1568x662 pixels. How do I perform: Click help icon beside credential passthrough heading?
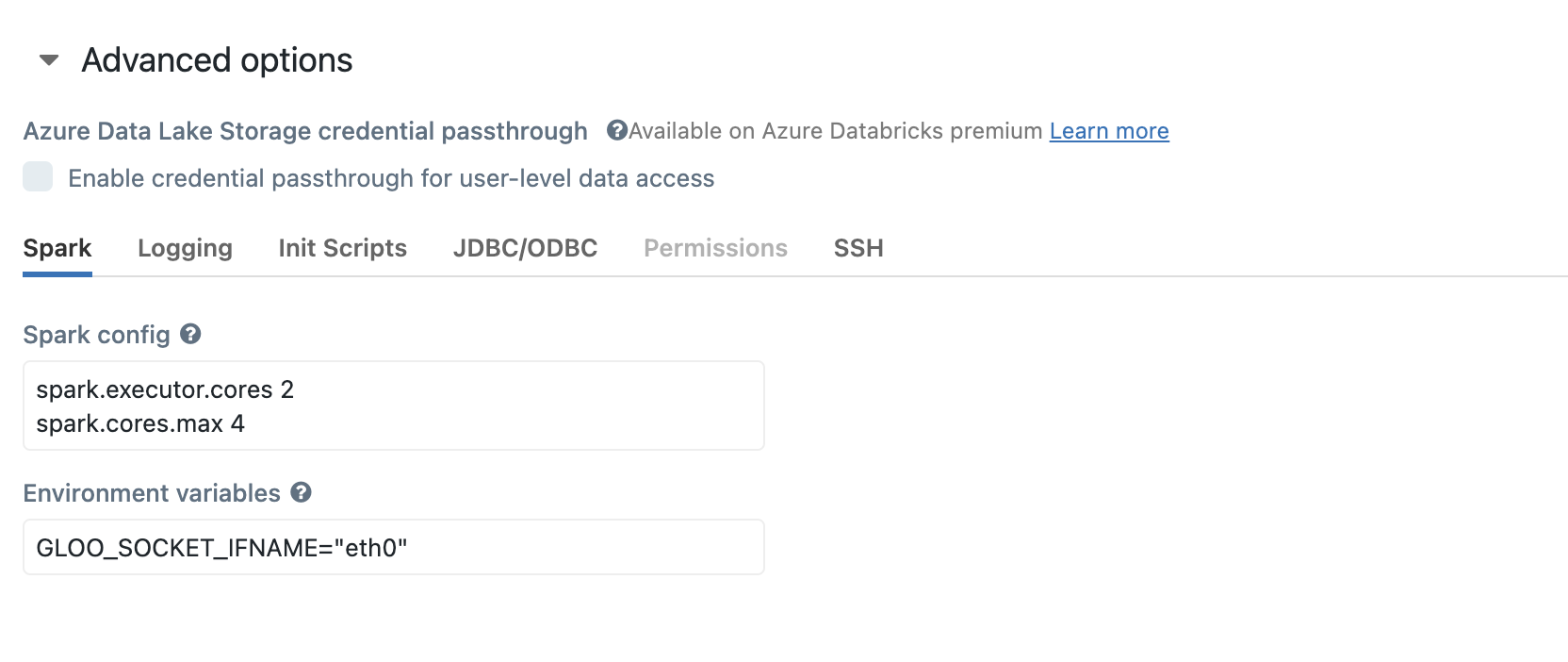(x=616, y=130)
